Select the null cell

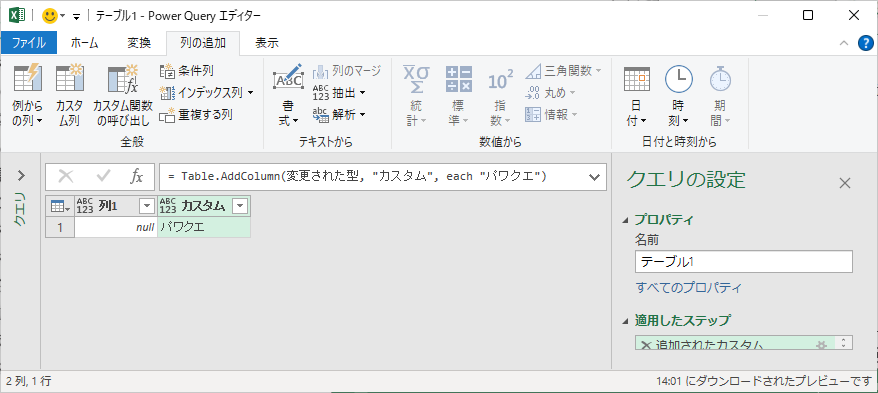click(116, 227)
